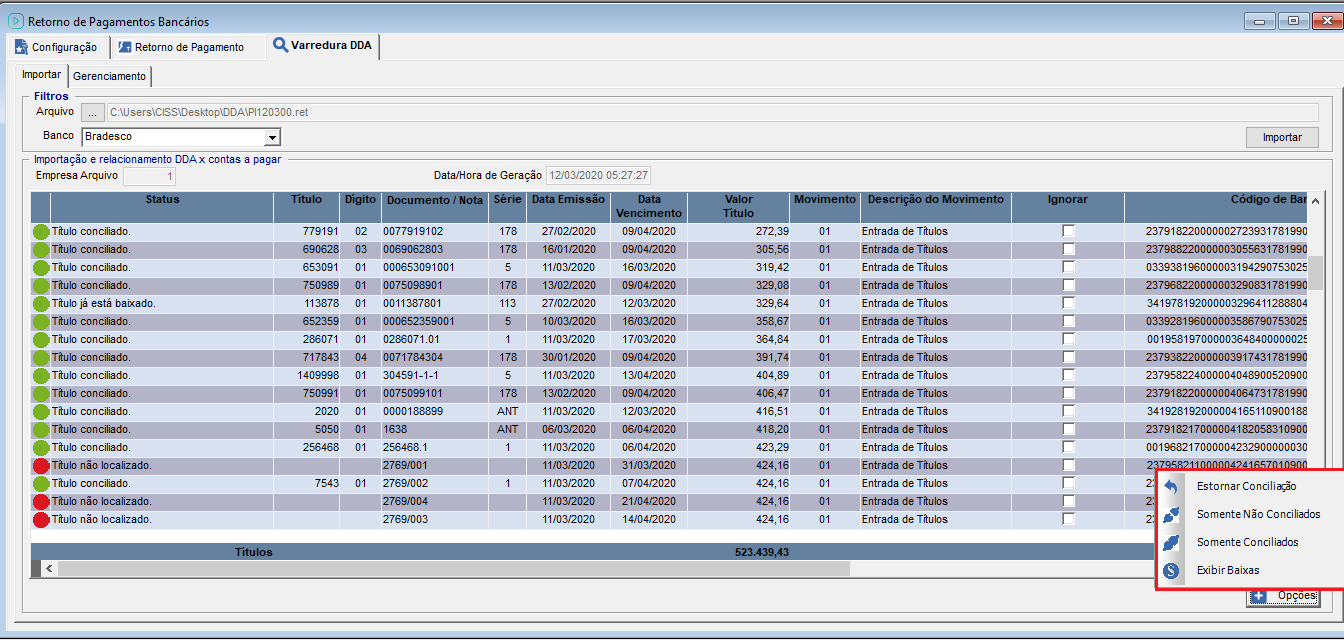Click the magnifier icon on Varredura DDA tab

[x=280, y=46]
